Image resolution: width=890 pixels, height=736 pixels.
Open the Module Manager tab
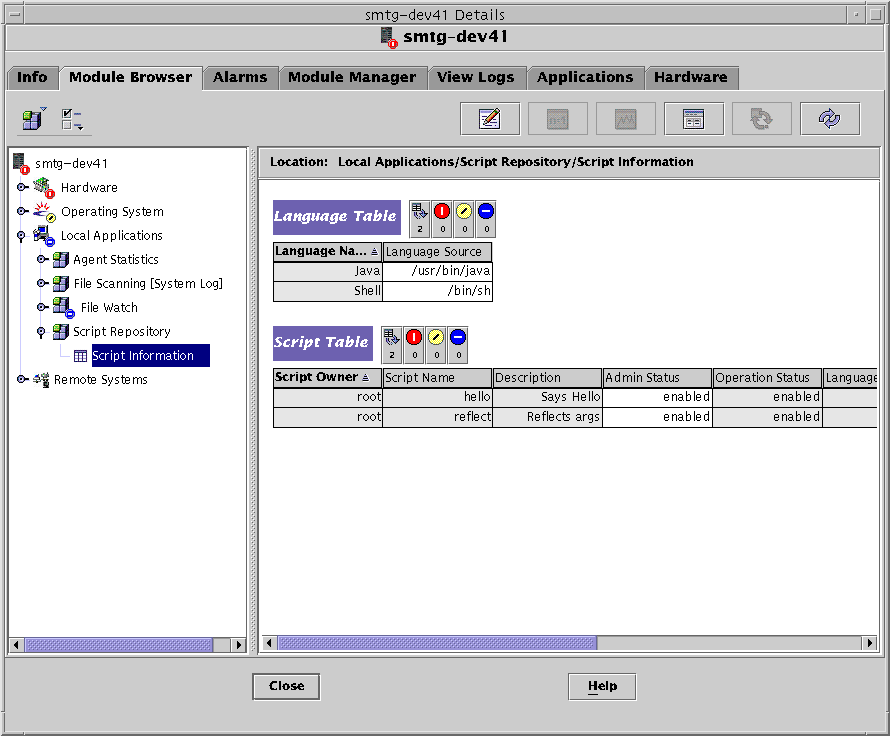(x=352, y=77)
